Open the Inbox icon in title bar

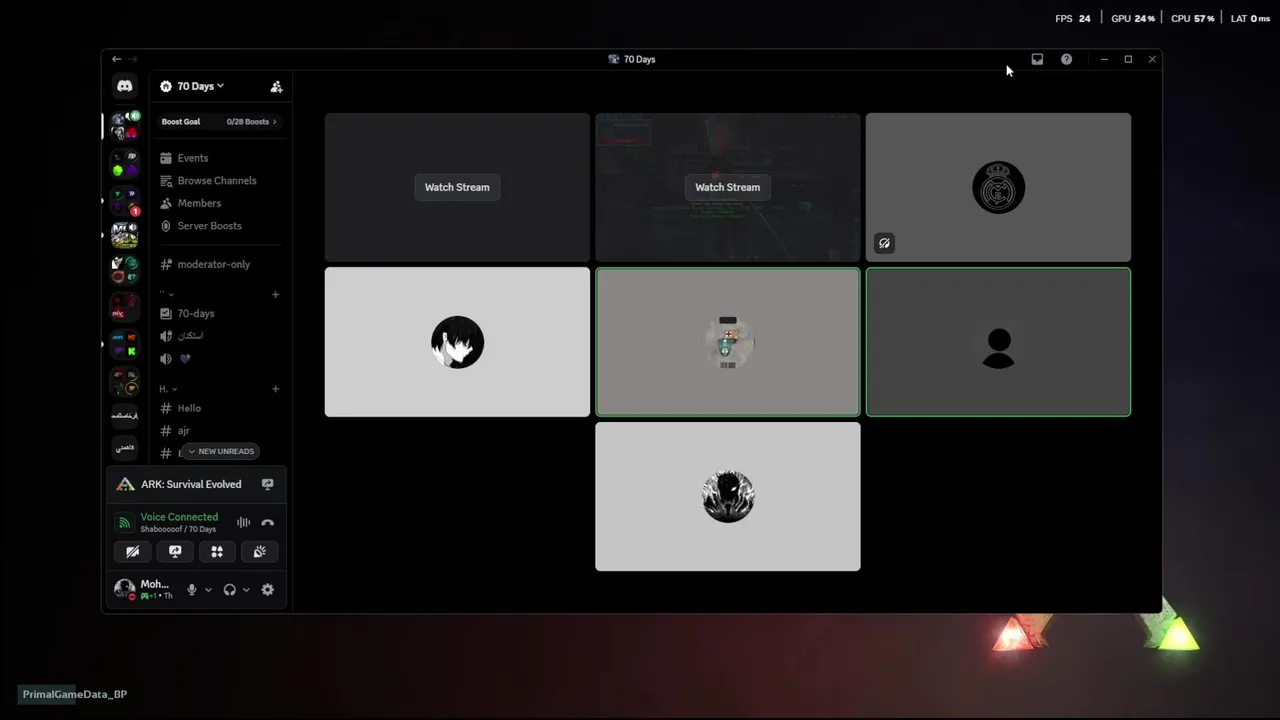click(1037, 59)
